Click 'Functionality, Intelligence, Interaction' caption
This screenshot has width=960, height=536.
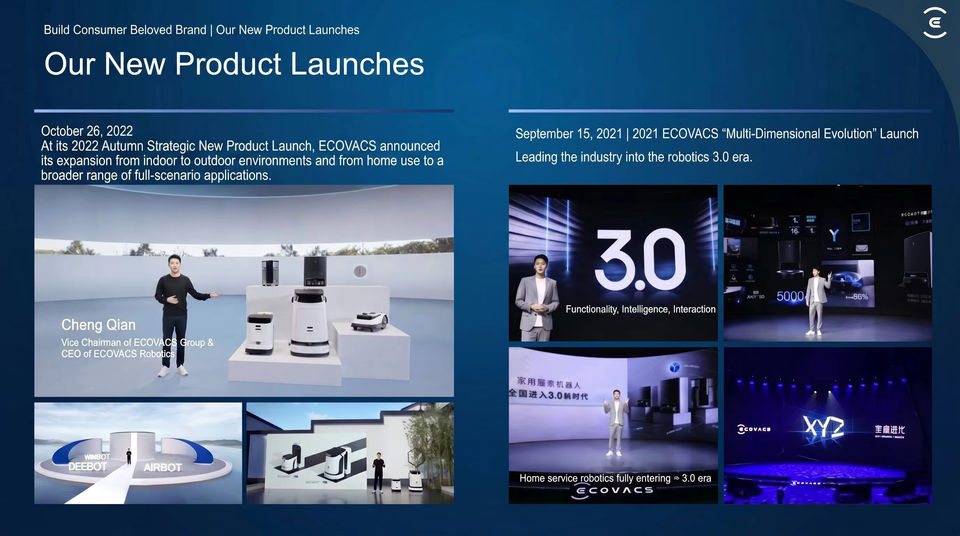click(640, 309)
